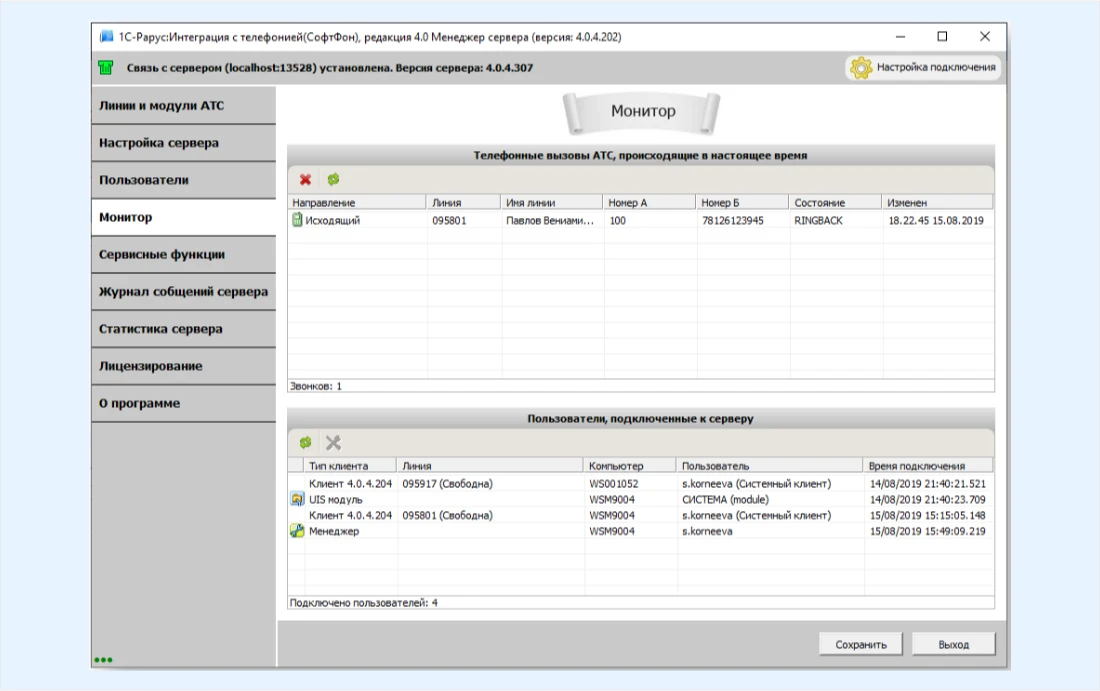The image size is (1100, 691).
Task: Click the green server connection status icon
Action: 106,67
